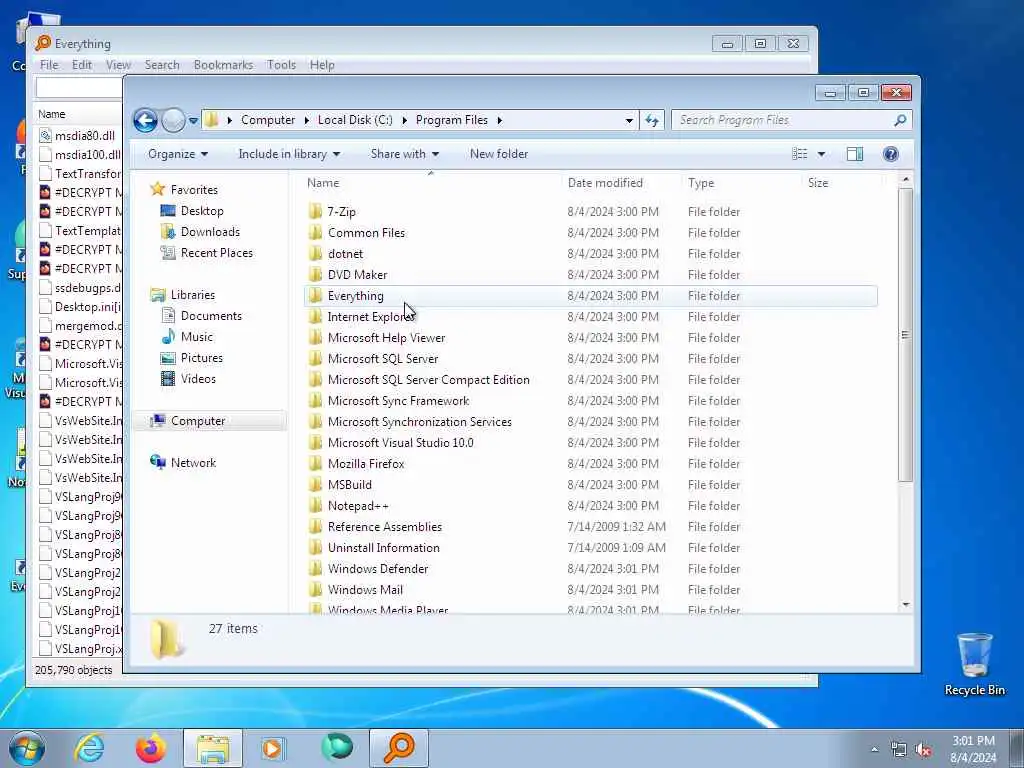Click the file list scroll up arrow
Viewport: 1024px width, 768px height.
point(905,179)
